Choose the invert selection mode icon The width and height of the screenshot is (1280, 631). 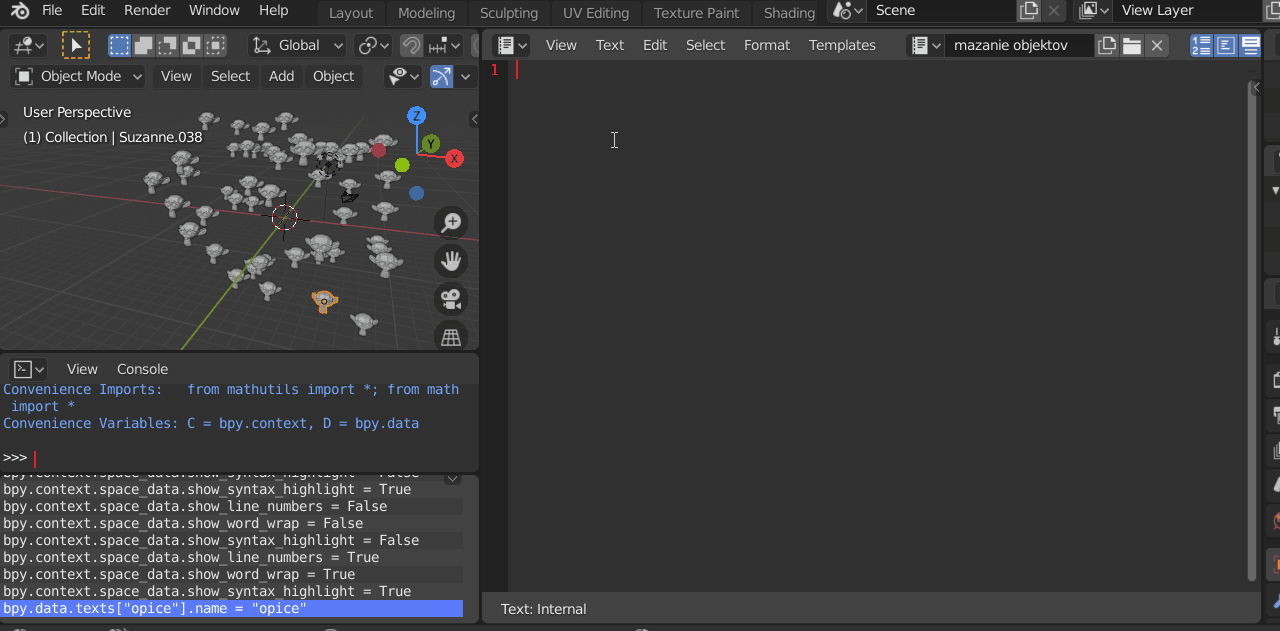point(191,46)
